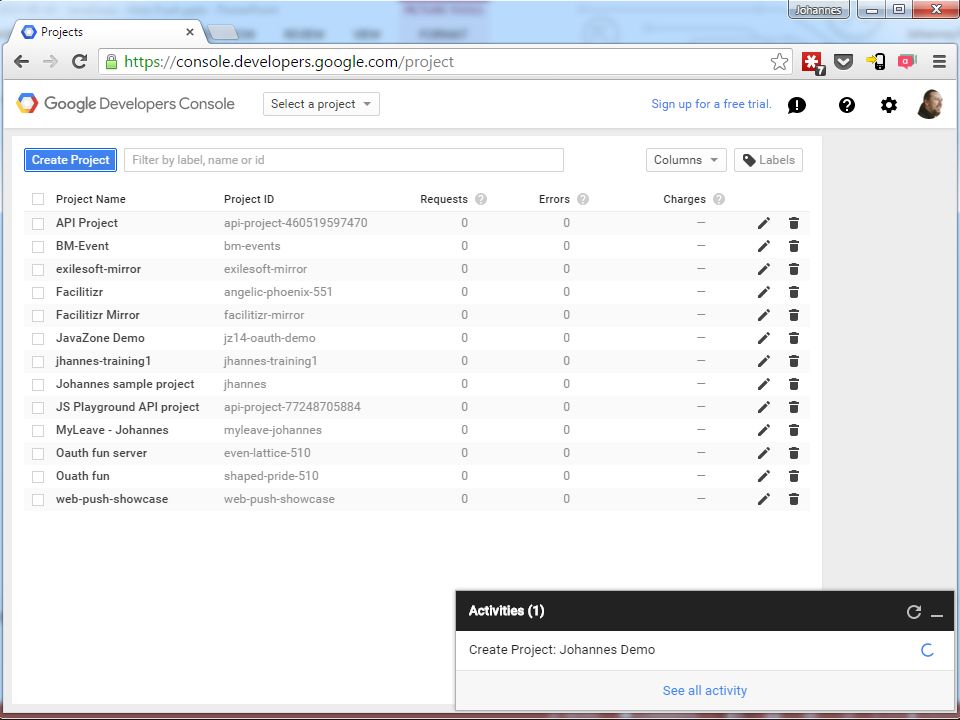Open the See all activity link

(705, 691)
